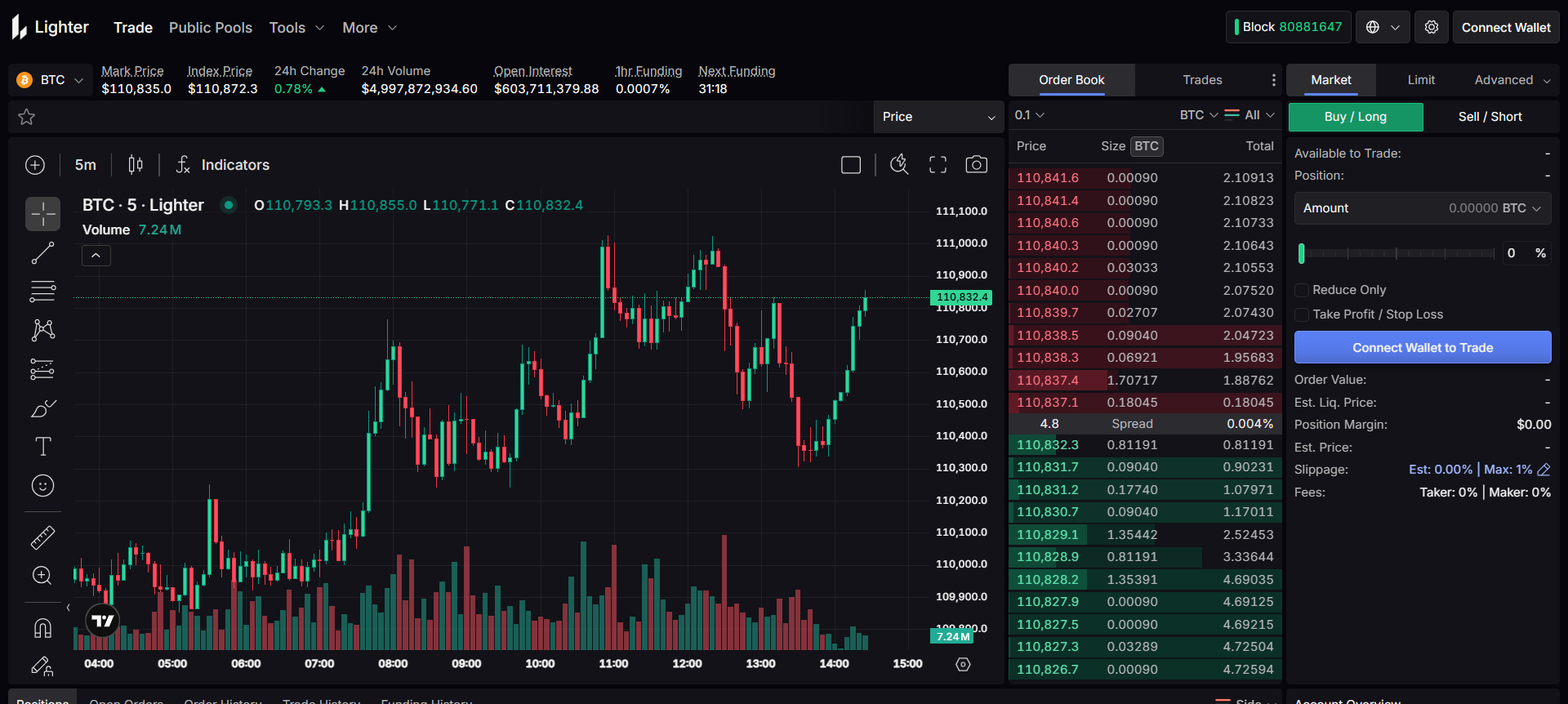Viewport: 1568px width, 704px height.
Task: Change the 0.1 price grouping dropdown
Action: pos(1030,115)
